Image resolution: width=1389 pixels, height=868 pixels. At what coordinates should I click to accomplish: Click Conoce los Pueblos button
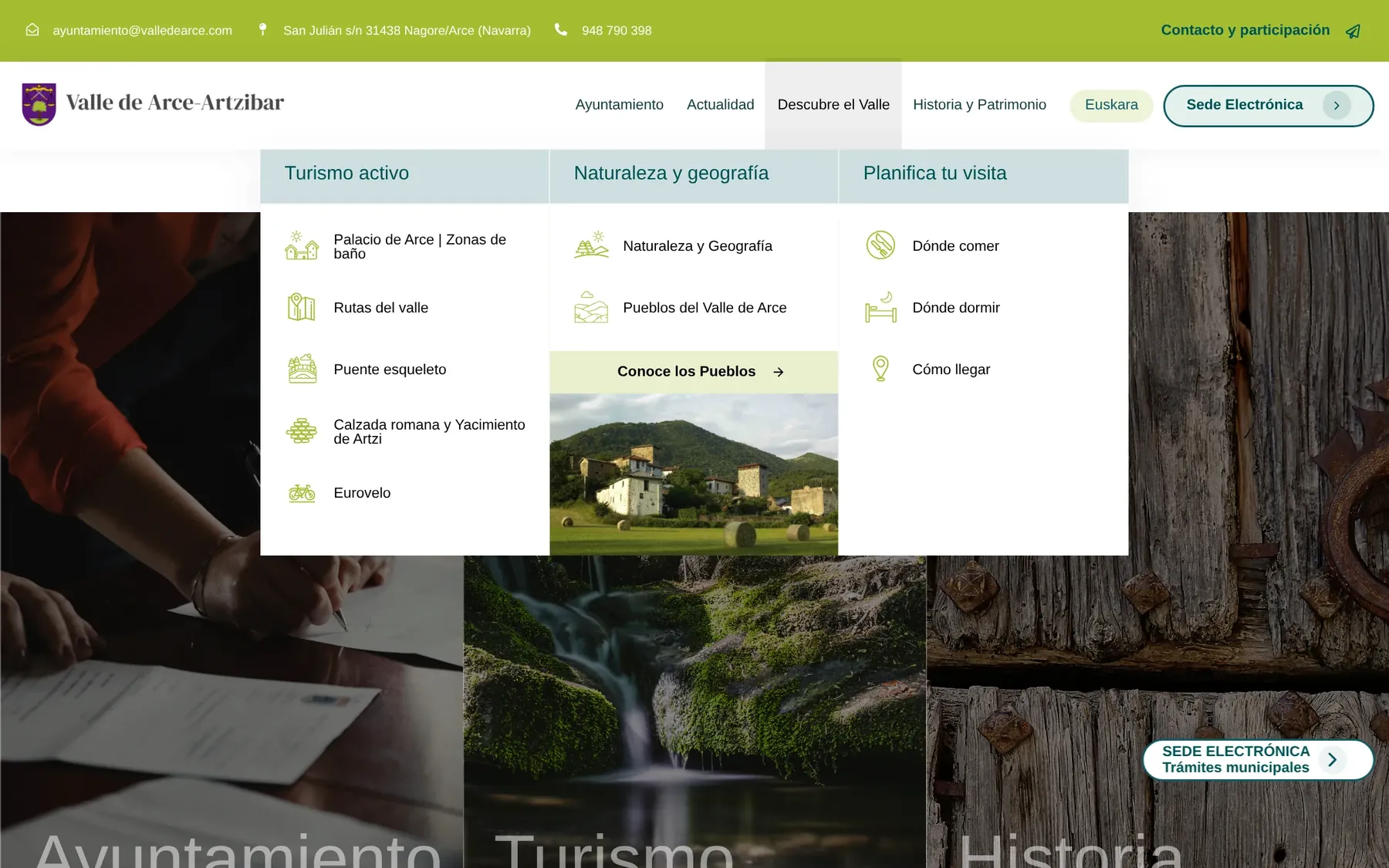pos(694,372)
